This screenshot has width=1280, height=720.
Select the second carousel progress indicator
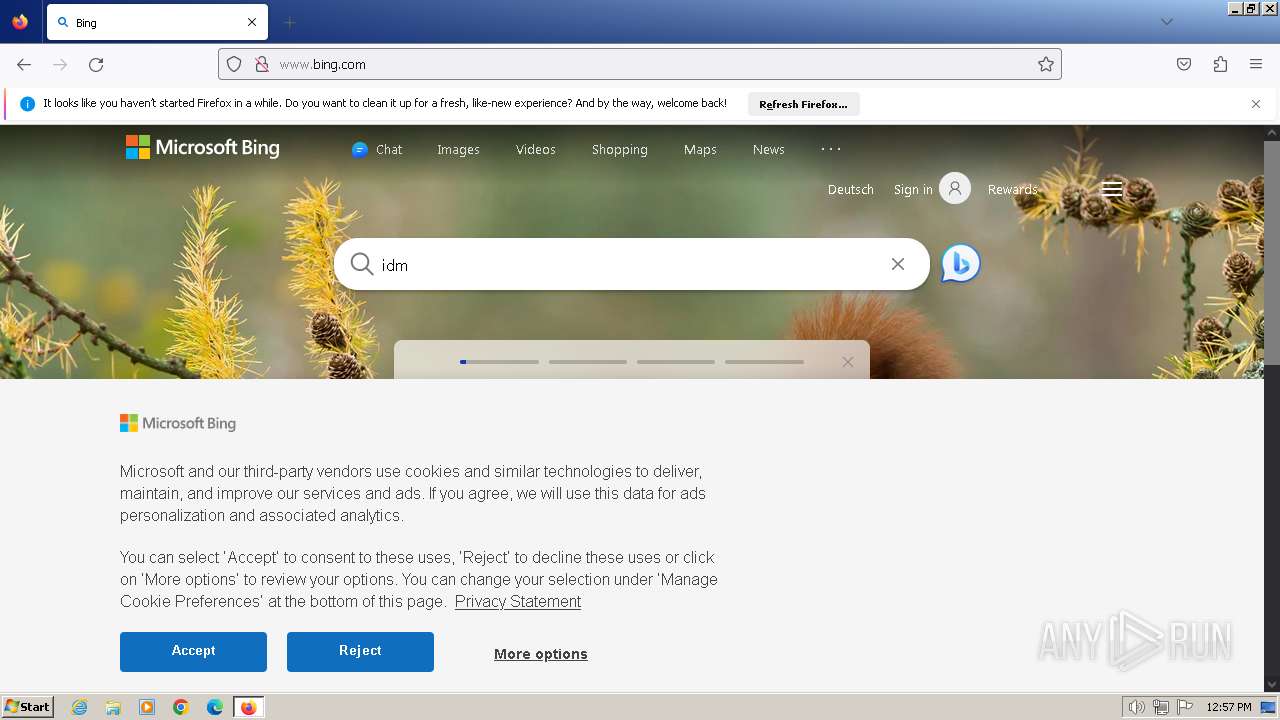coord(588,362)
